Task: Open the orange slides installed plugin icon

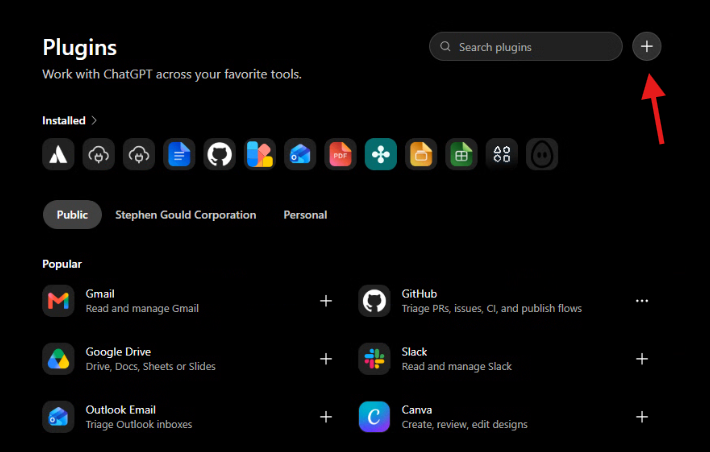Action: click(x=421, y=154)
